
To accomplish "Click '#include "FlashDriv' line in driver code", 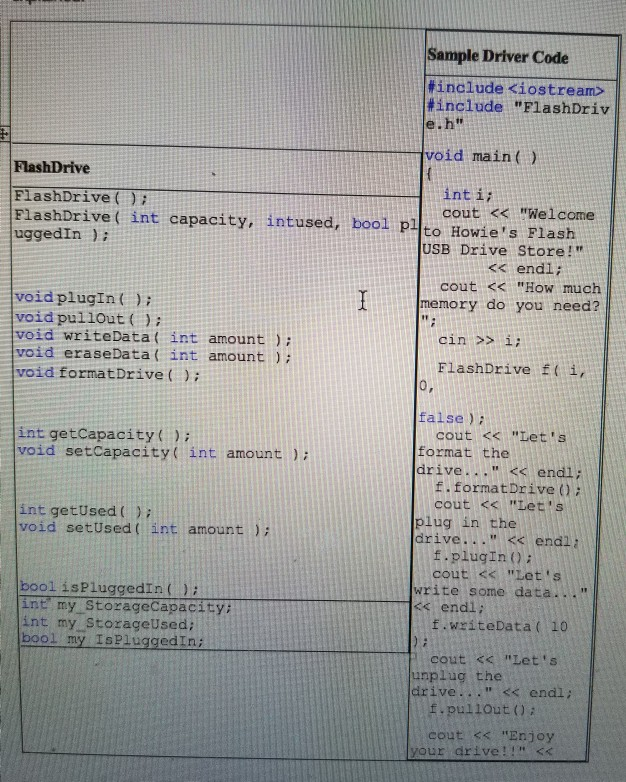I will click(x=518, y=107).
